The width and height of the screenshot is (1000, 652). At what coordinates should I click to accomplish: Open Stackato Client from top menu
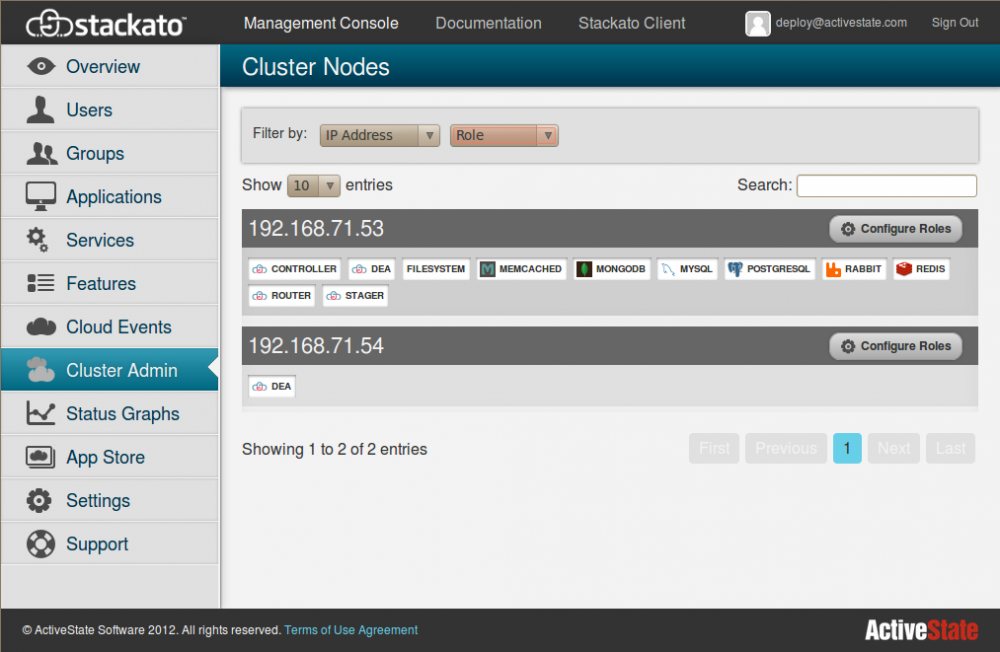(x=632, y=23)
